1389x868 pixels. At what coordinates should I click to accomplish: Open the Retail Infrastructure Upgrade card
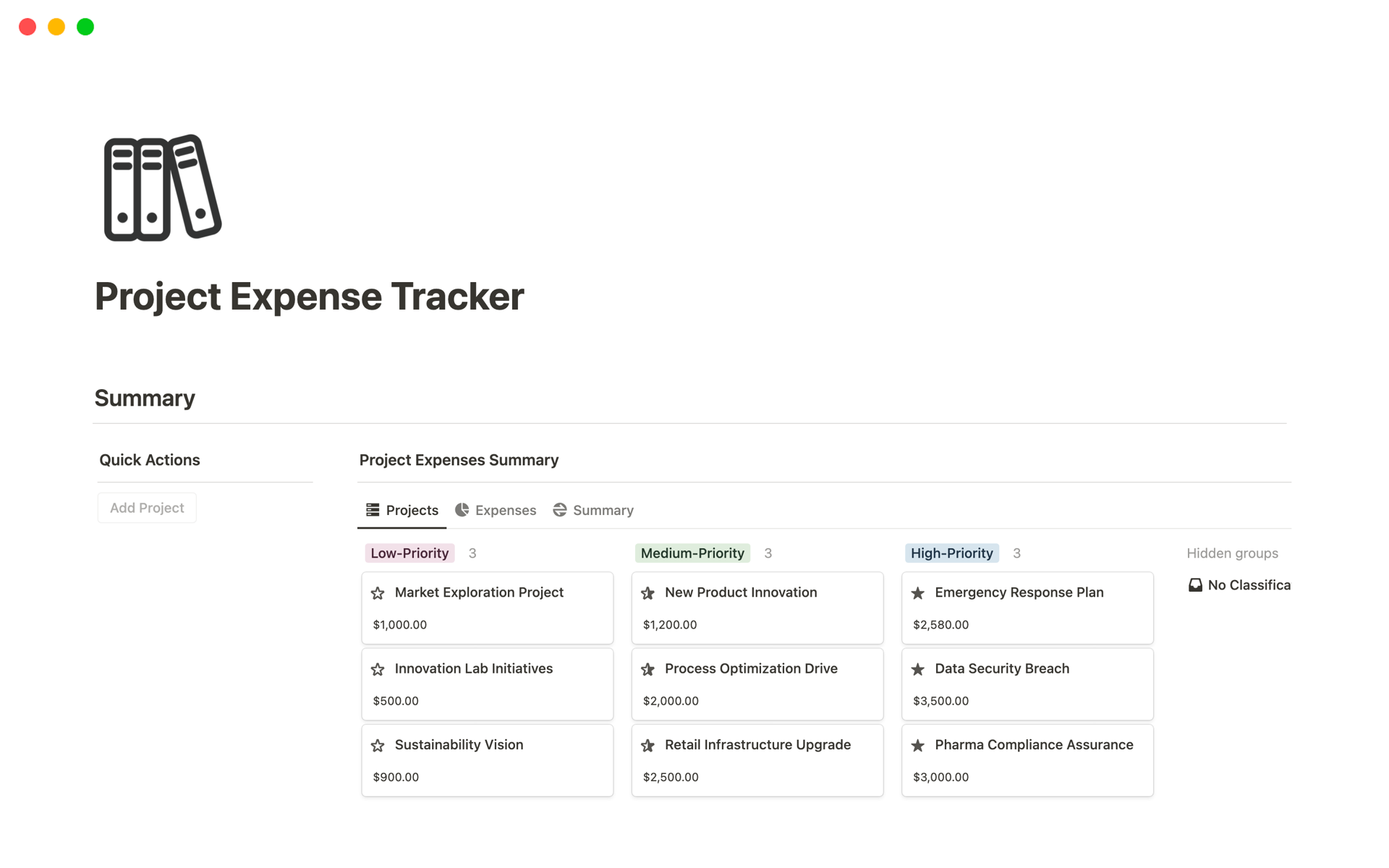pyautogui.click(x=757, y=744)
